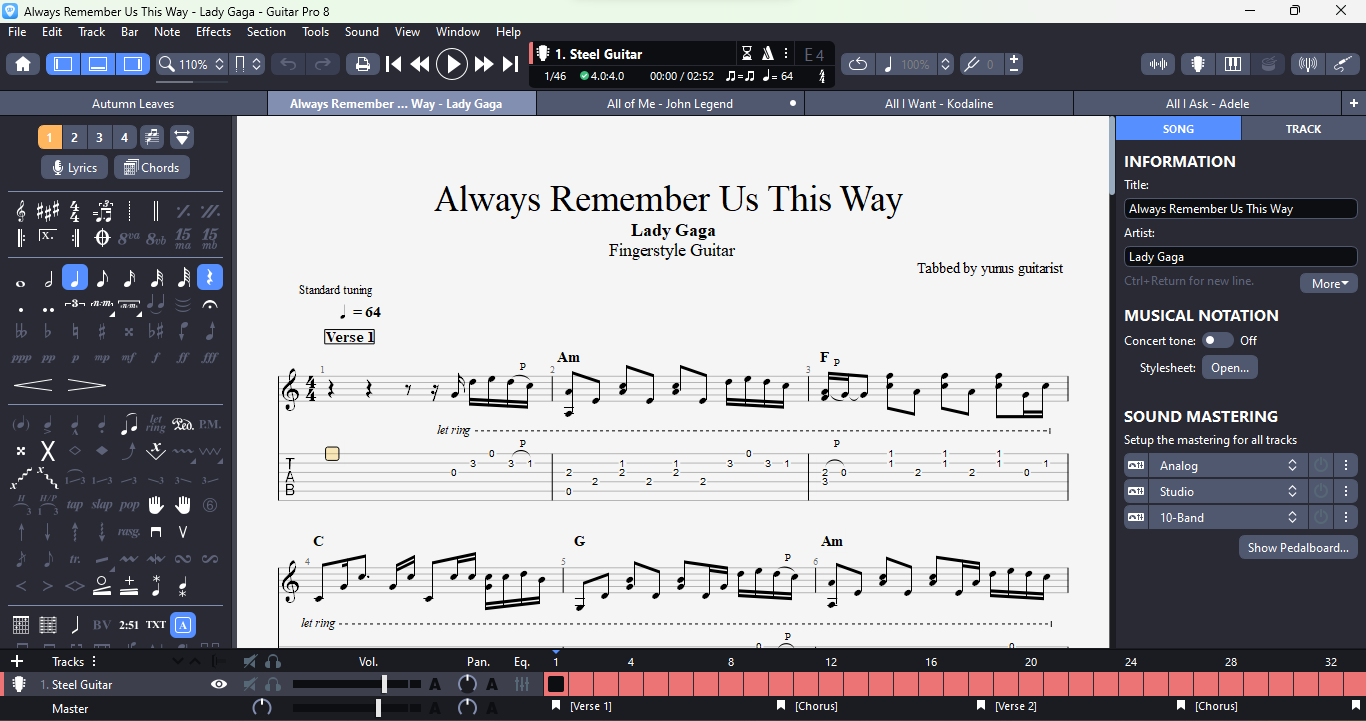Click the undo arrow
The height and width of the screenshot is (721, 1366).
288,64
